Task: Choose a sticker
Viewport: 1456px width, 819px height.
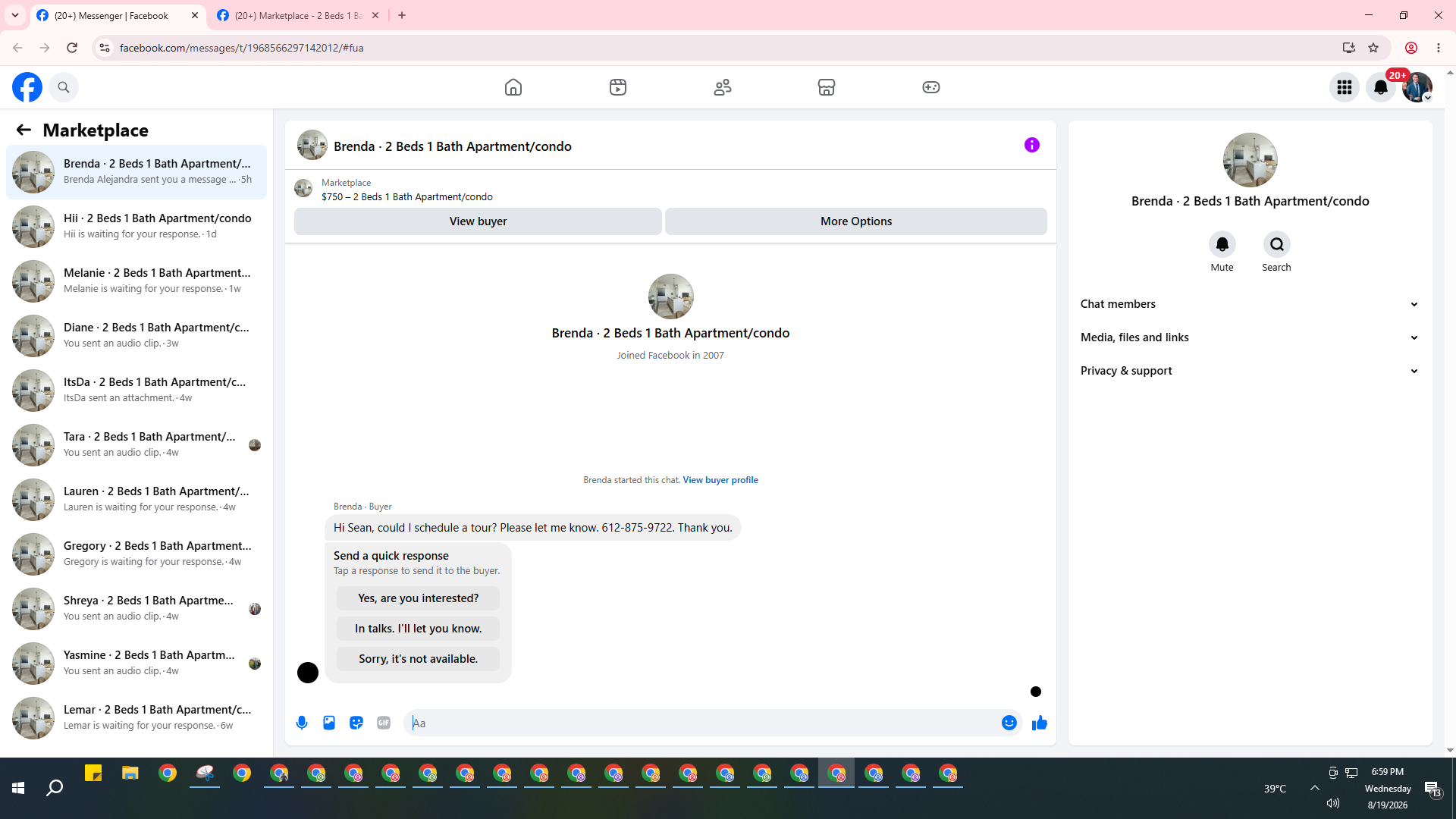Action: (356, 723)
